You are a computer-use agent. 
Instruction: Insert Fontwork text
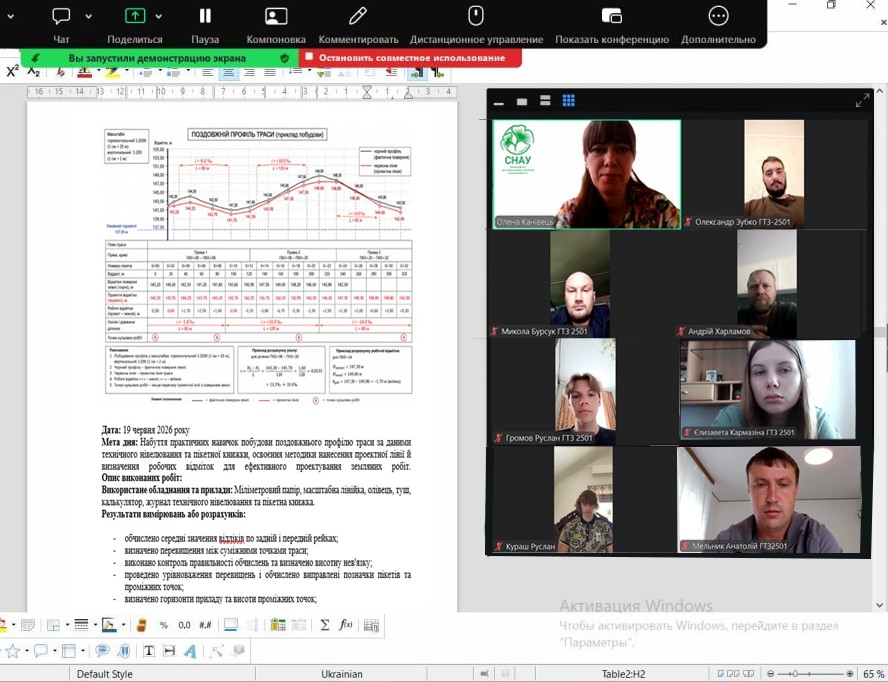190,651
